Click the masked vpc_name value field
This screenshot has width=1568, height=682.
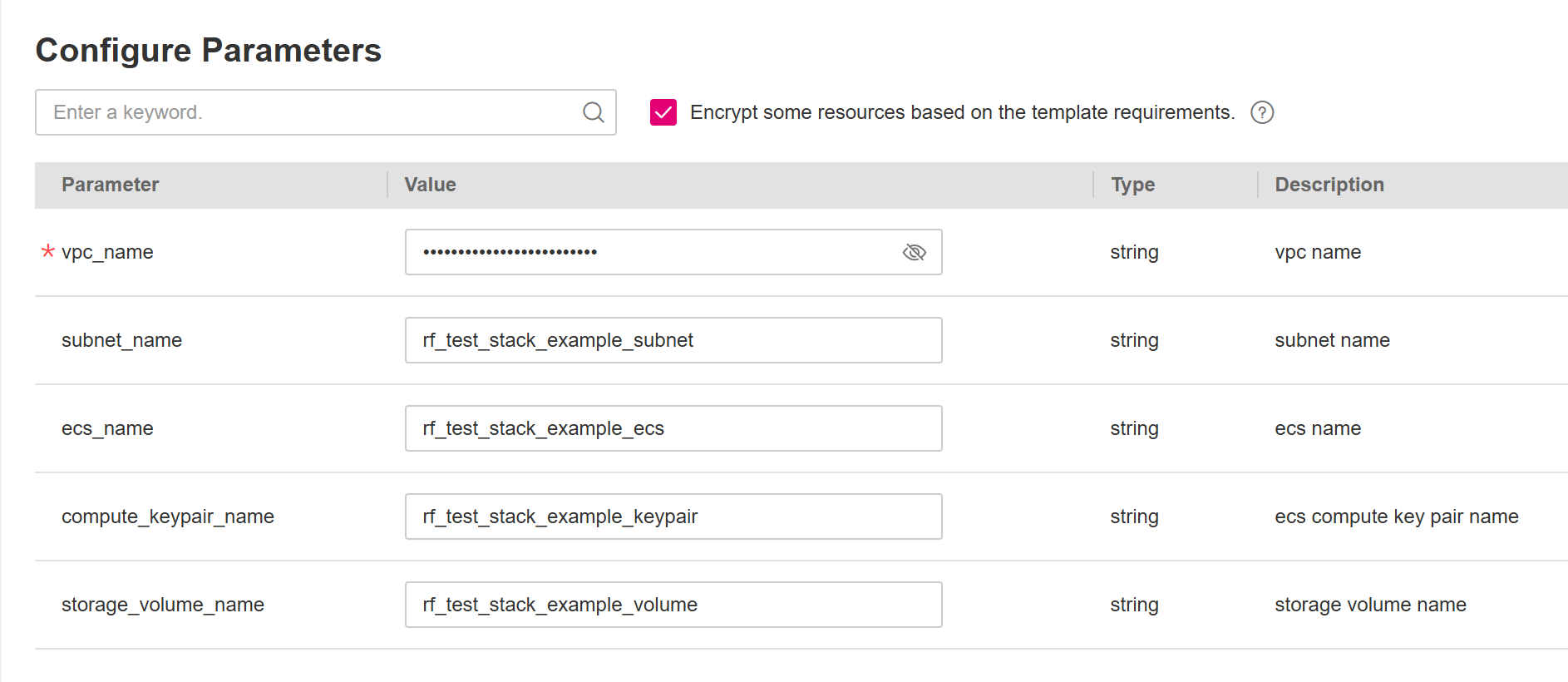(x=673, y=252)
